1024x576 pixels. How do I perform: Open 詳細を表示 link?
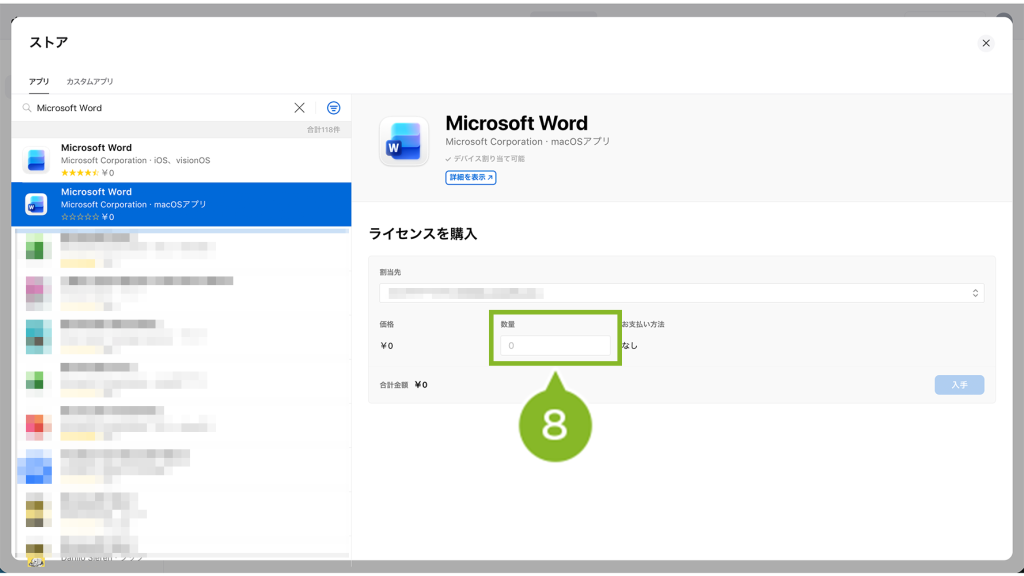point(471,178)
